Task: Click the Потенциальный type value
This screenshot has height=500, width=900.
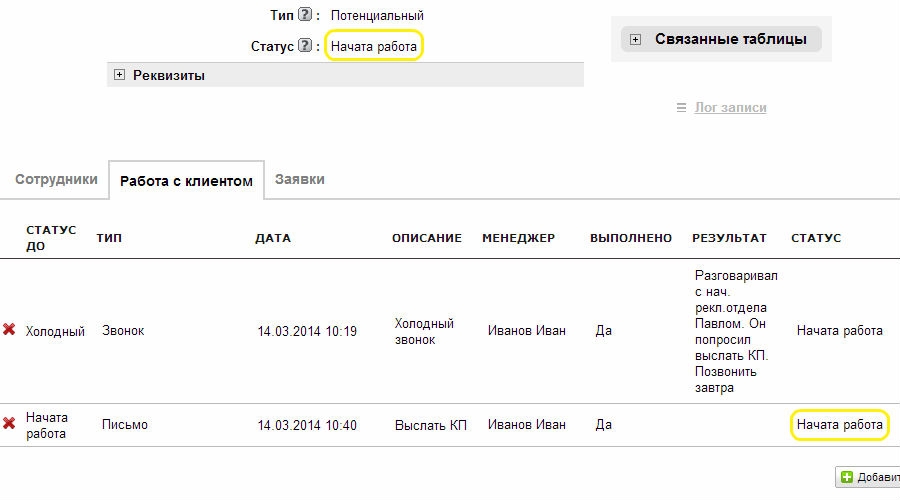Action: coord(377,16)
